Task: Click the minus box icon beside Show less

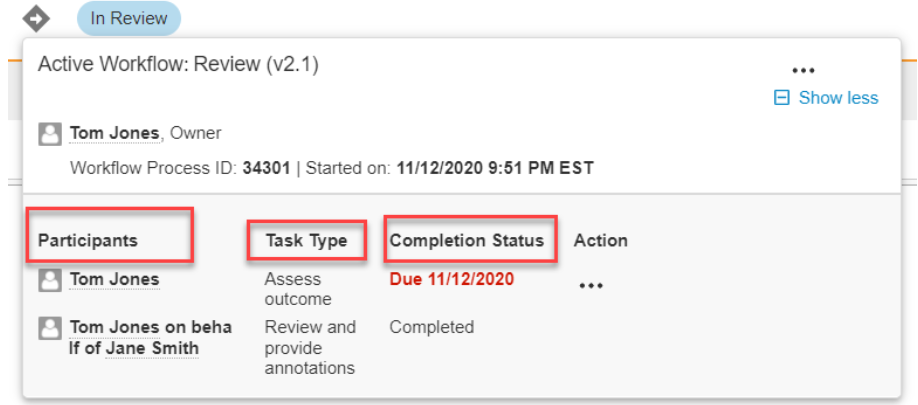Action: pos(782,98)
